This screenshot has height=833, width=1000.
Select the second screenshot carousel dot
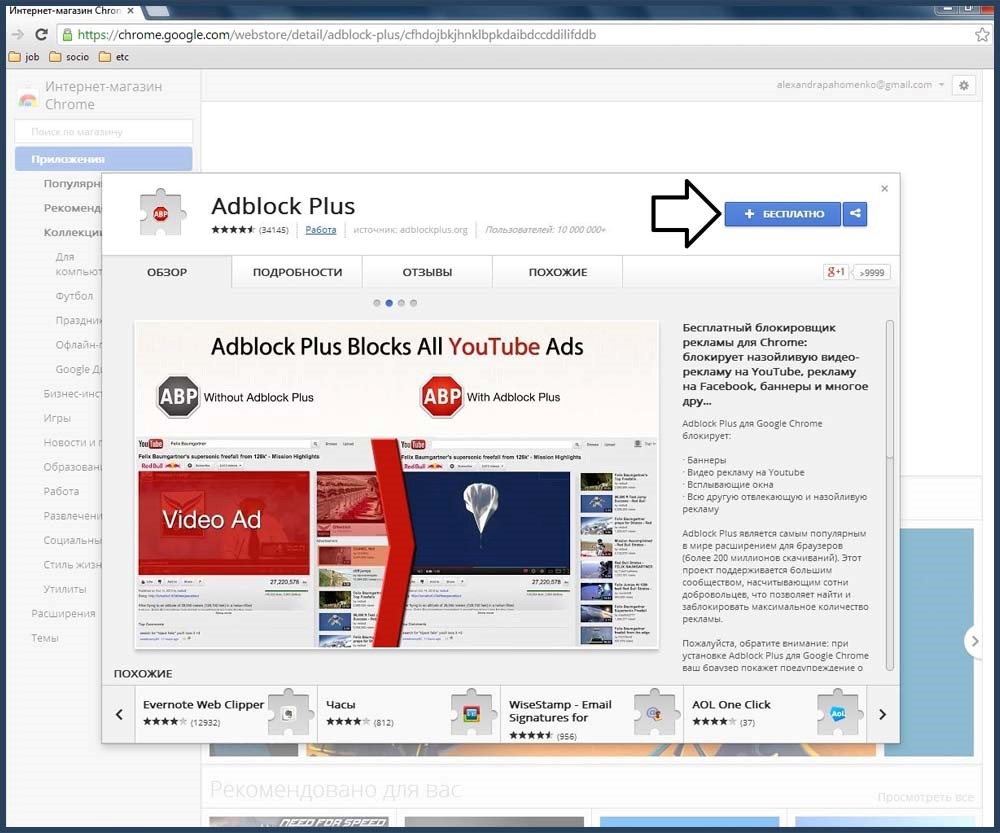pos(389,303)
